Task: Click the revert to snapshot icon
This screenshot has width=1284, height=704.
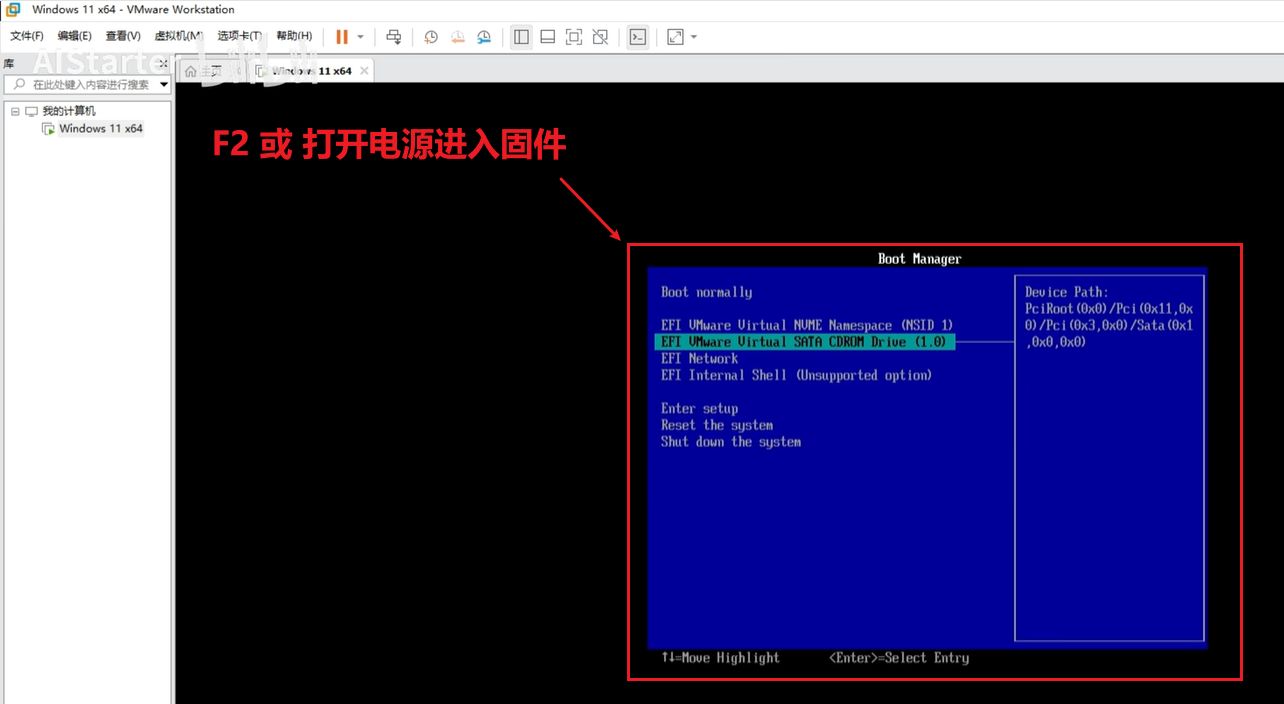Action: tap(457, 37)
